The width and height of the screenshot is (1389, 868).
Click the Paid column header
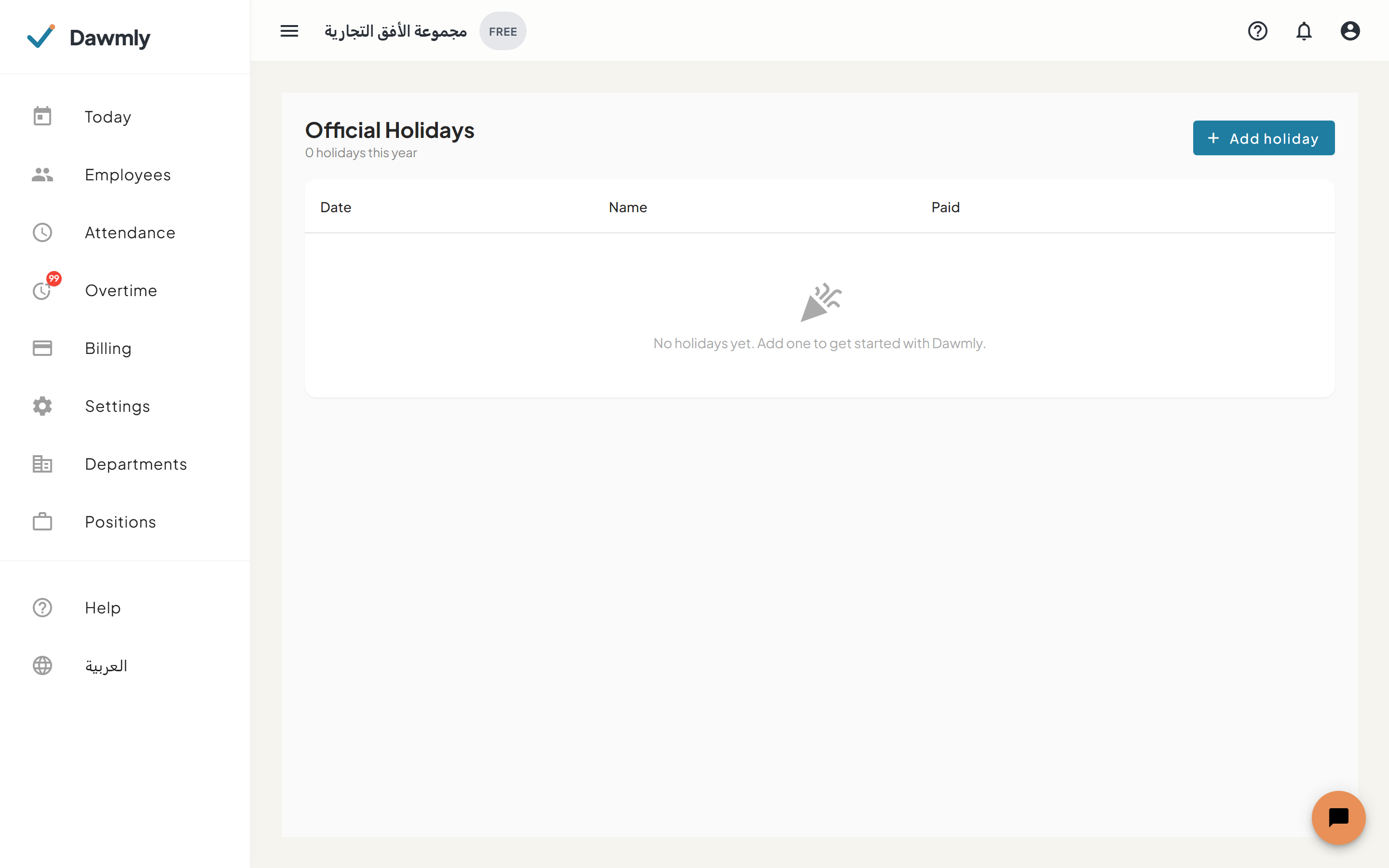pos(945,207)
